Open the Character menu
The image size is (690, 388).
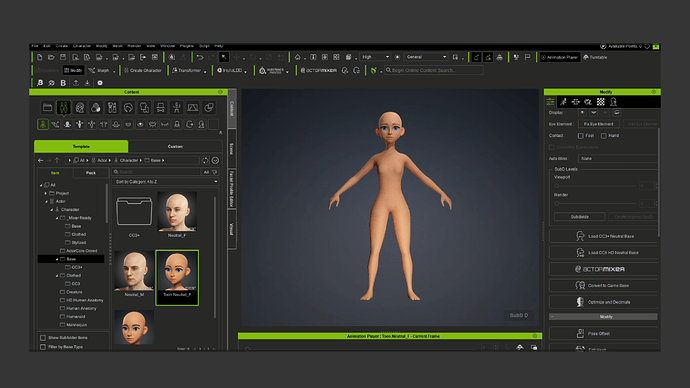point(82,46)
